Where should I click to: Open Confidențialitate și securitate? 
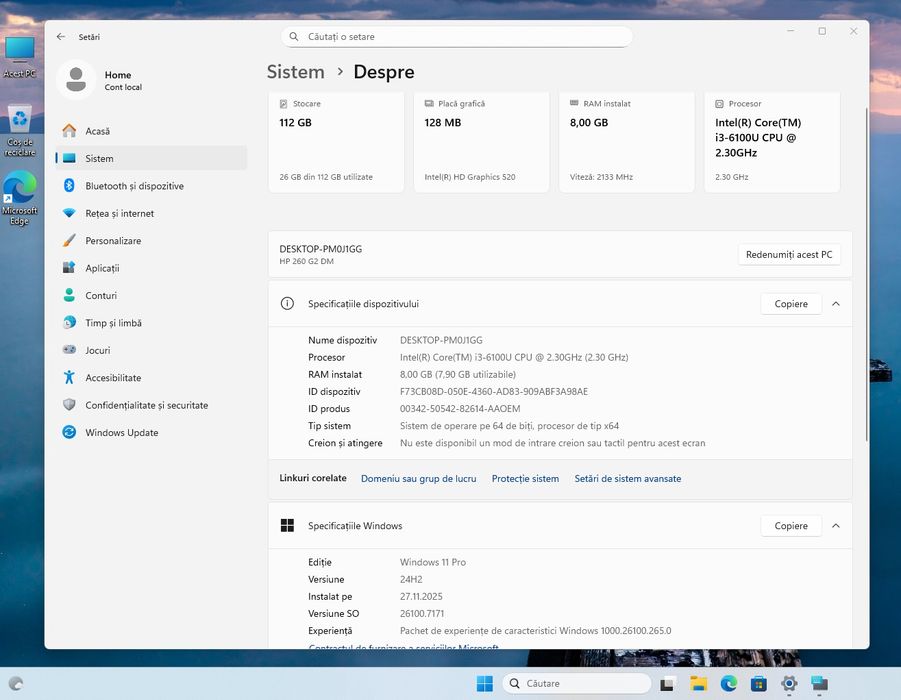(152, 405)
